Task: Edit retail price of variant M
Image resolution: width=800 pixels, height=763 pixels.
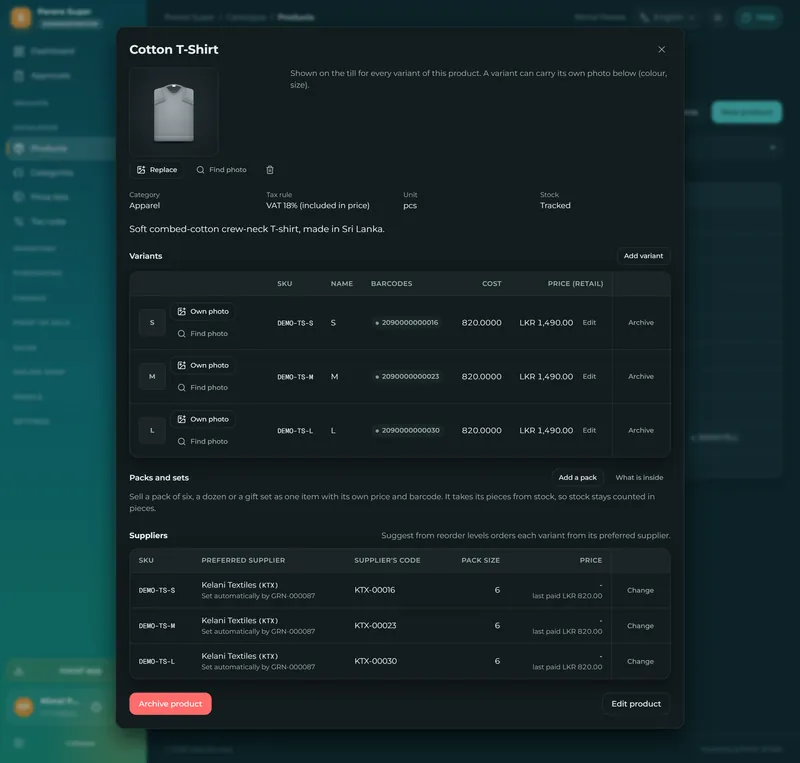Action: tap(589, 377)
